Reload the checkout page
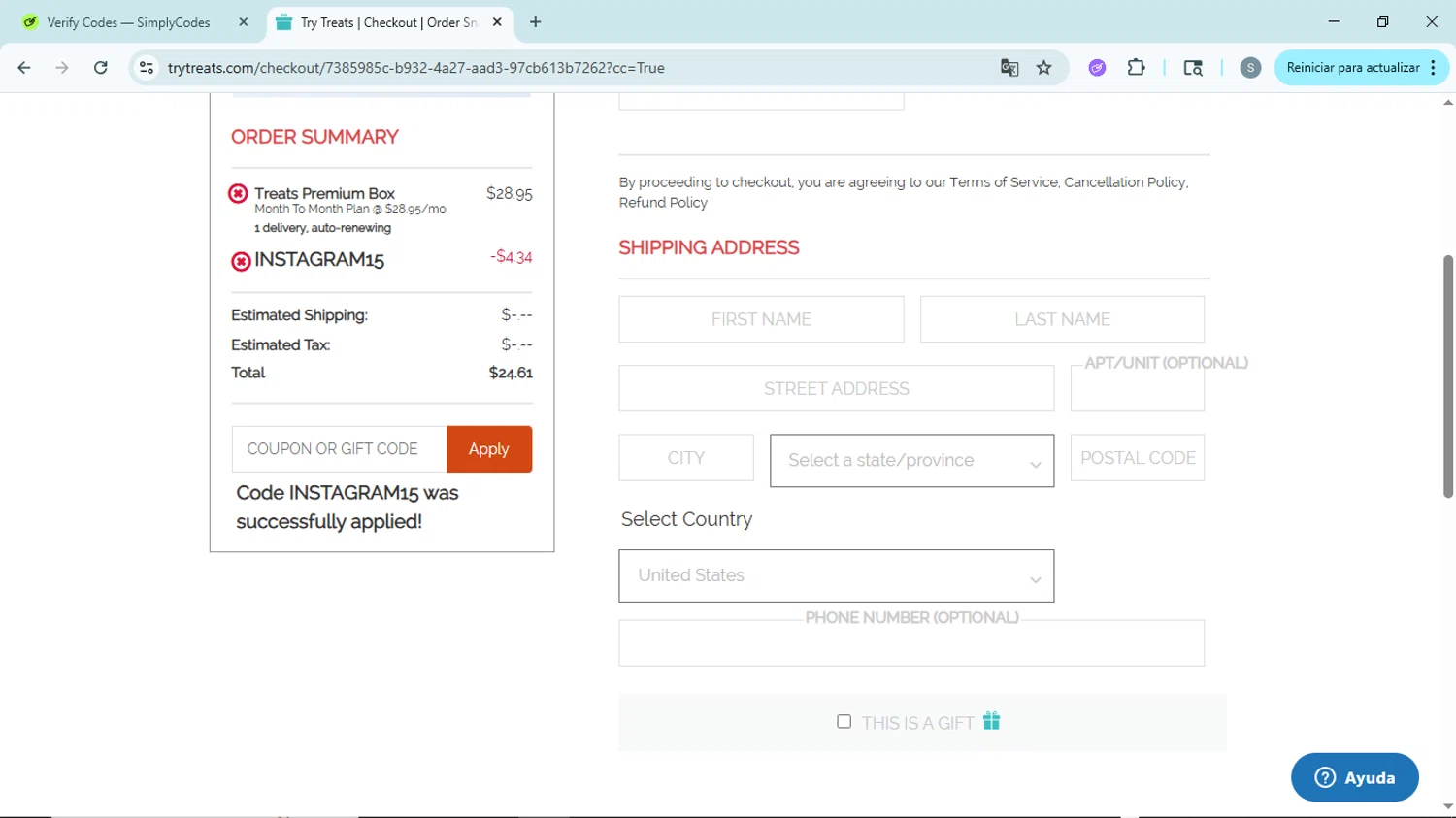The width and height of the screenshot is (1456, 818). point(101,68)
